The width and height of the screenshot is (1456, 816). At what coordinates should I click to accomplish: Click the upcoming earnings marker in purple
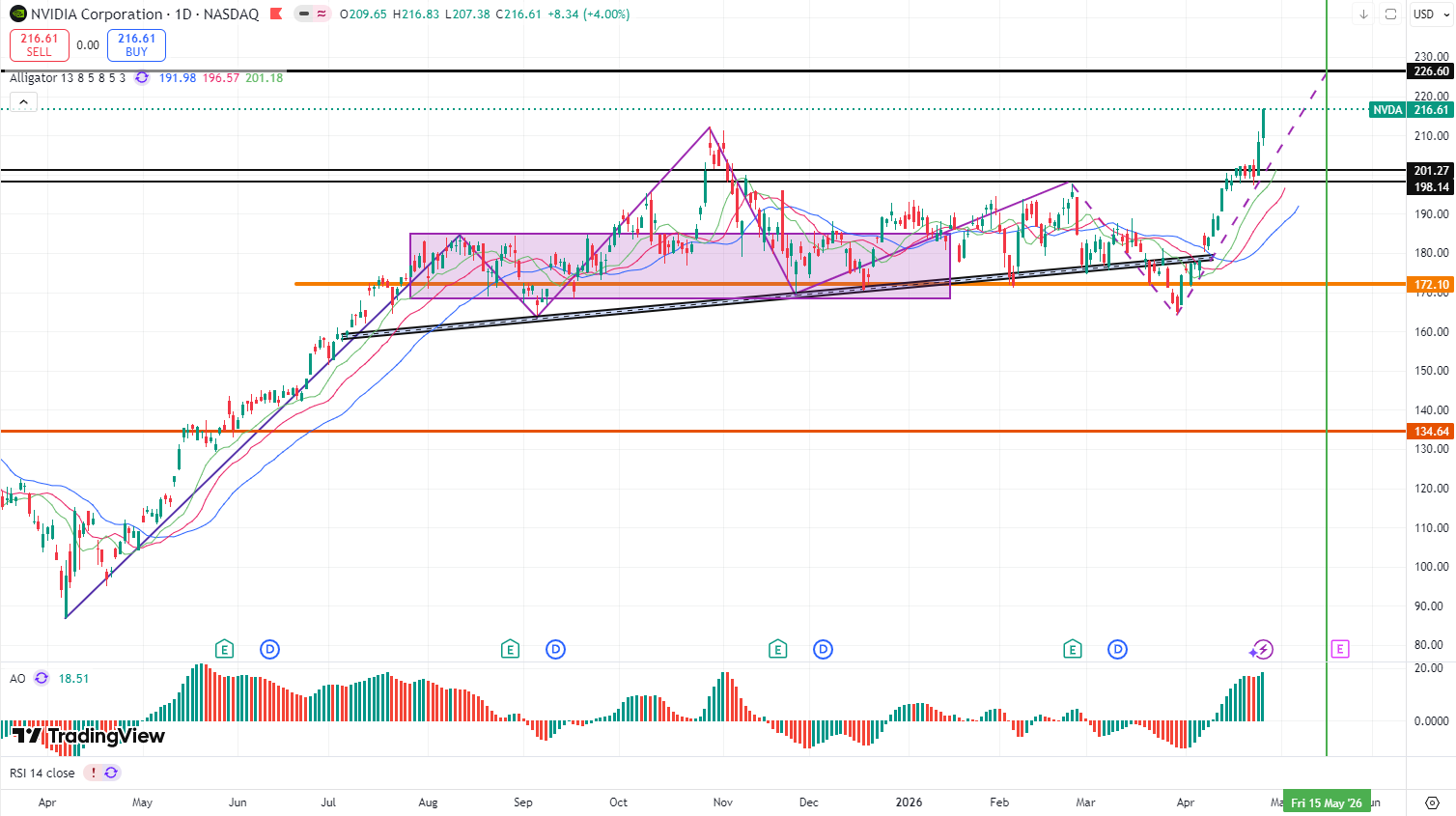tap(1339, 650)
